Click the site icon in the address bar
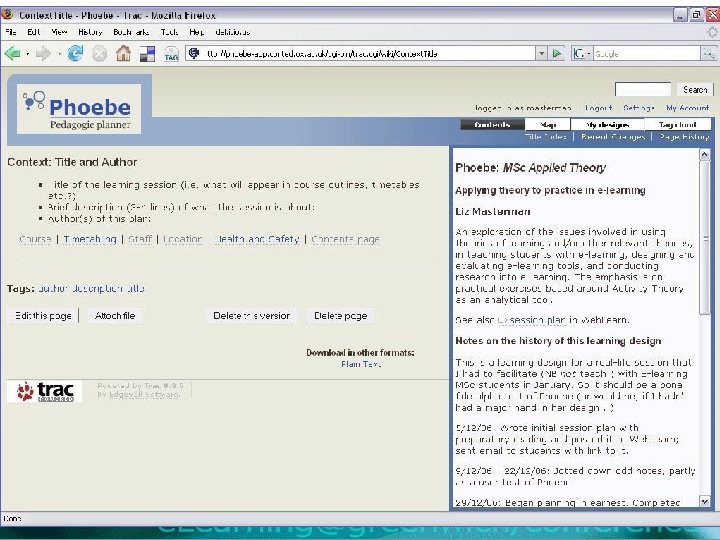The image size is (720, 540). click(x=194, y=53)
